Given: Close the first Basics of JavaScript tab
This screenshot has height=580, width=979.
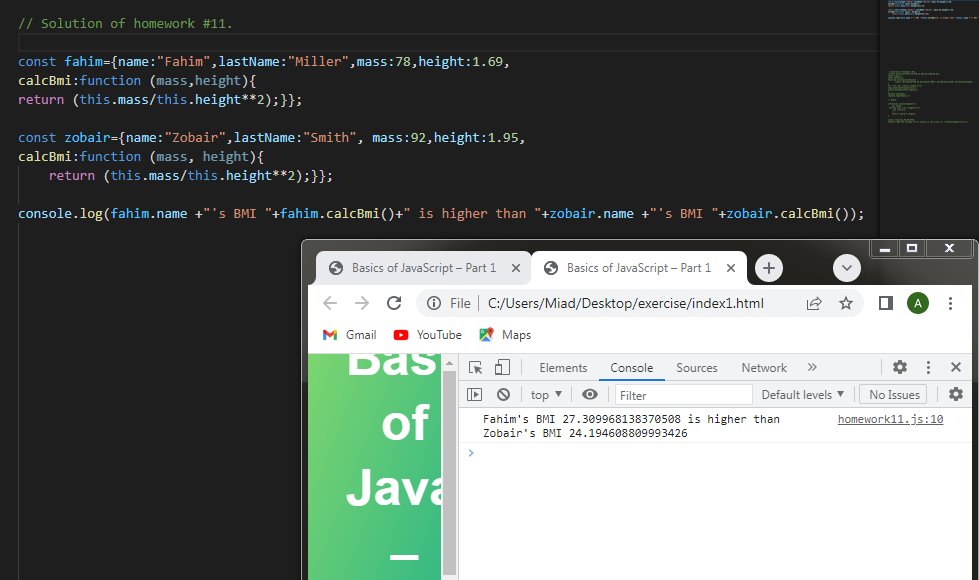Looking at the screenshot, I should pos(516,268).
